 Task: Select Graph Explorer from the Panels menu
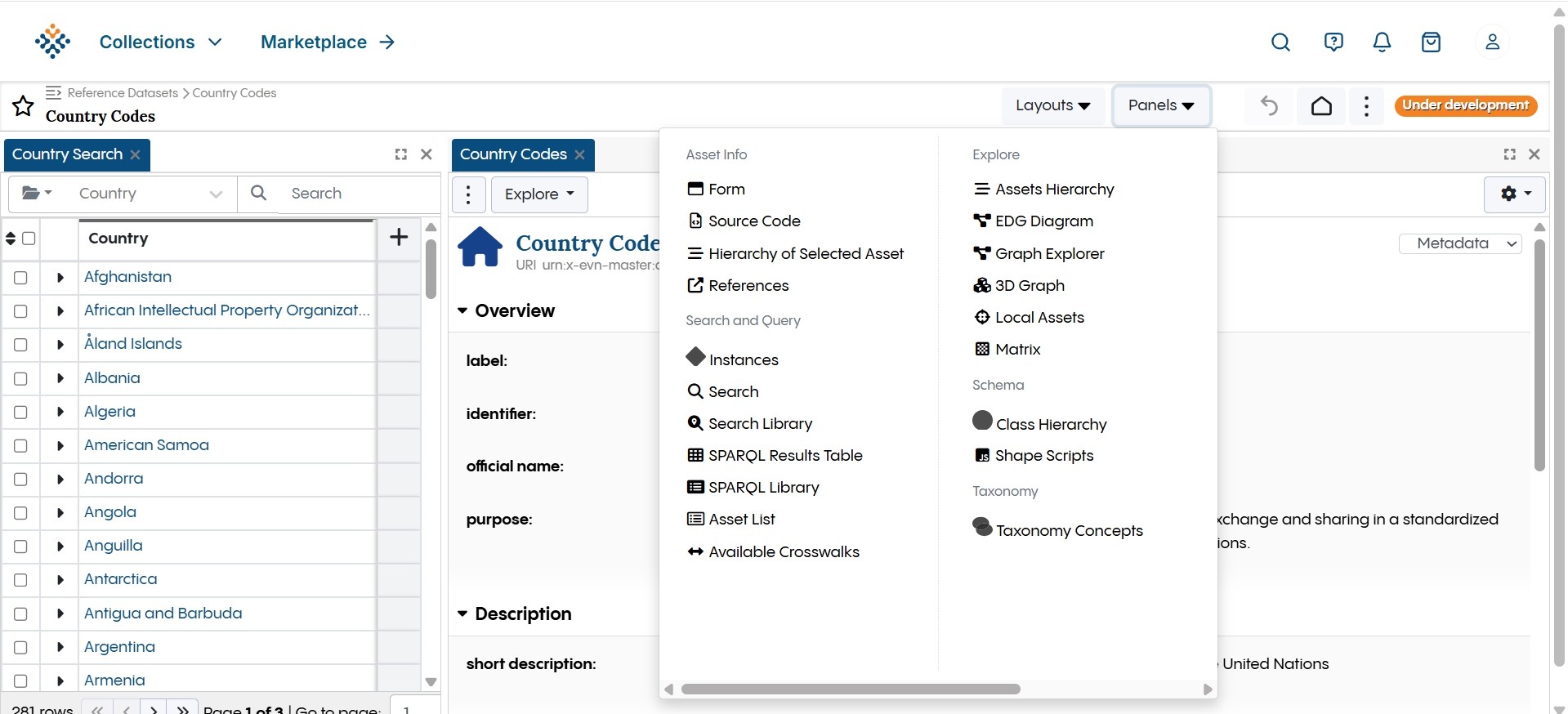click(x=1049, y=254)
